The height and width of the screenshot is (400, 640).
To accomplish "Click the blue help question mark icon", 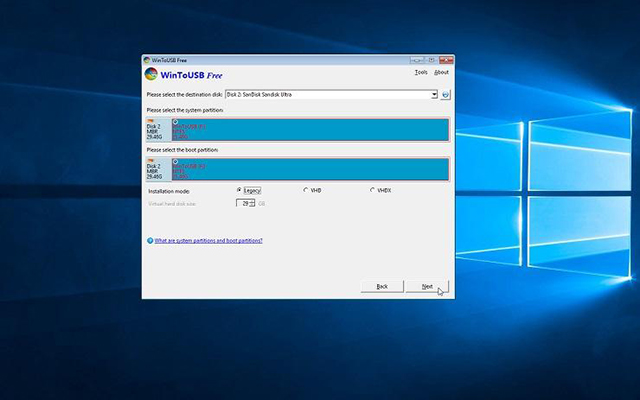I will (x=150, y=241).
